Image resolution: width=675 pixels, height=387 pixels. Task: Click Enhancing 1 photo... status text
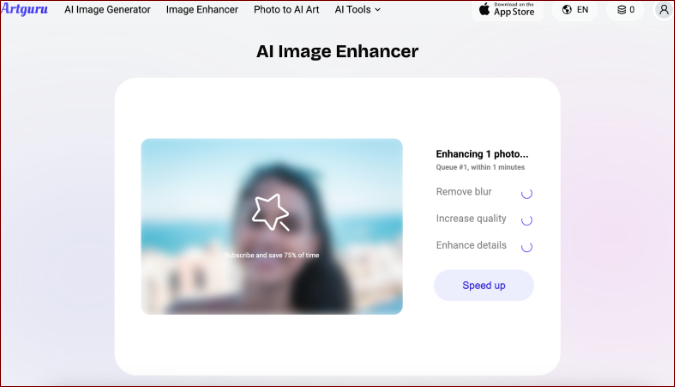coord(482,154)
